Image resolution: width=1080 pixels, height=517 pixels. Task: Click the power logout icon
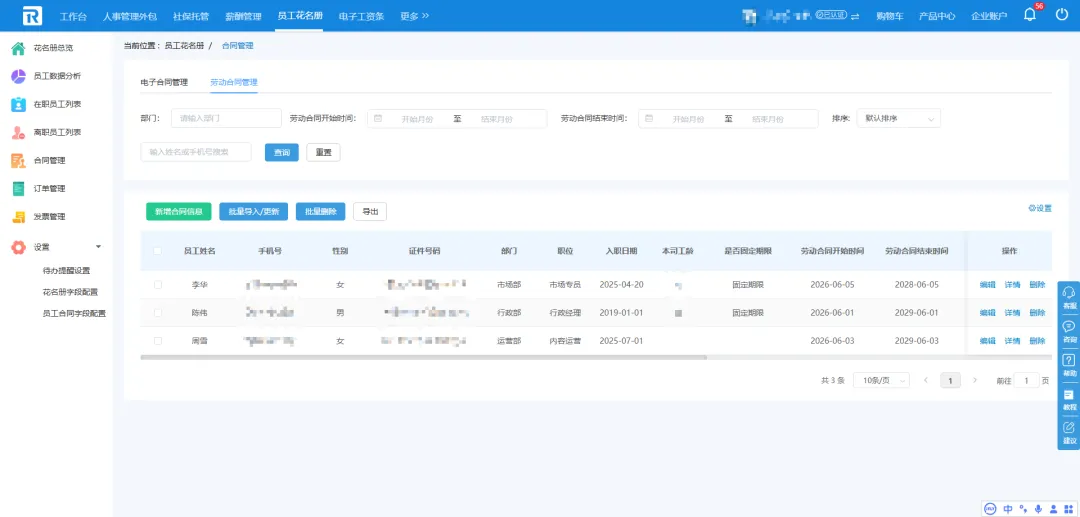(x=1061, y=14)
